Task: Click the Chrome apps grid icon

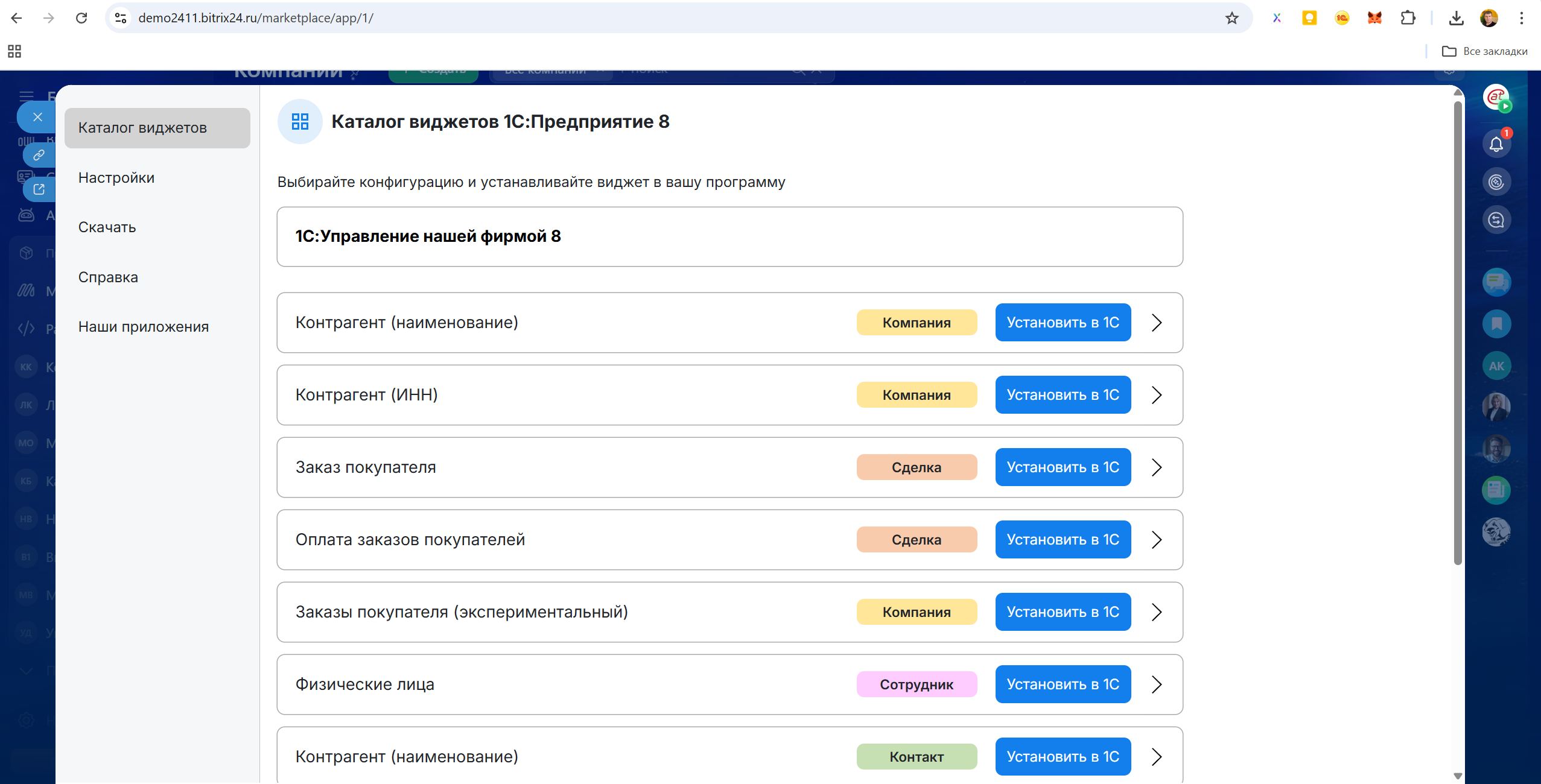Action: click(x=14, y=51)
